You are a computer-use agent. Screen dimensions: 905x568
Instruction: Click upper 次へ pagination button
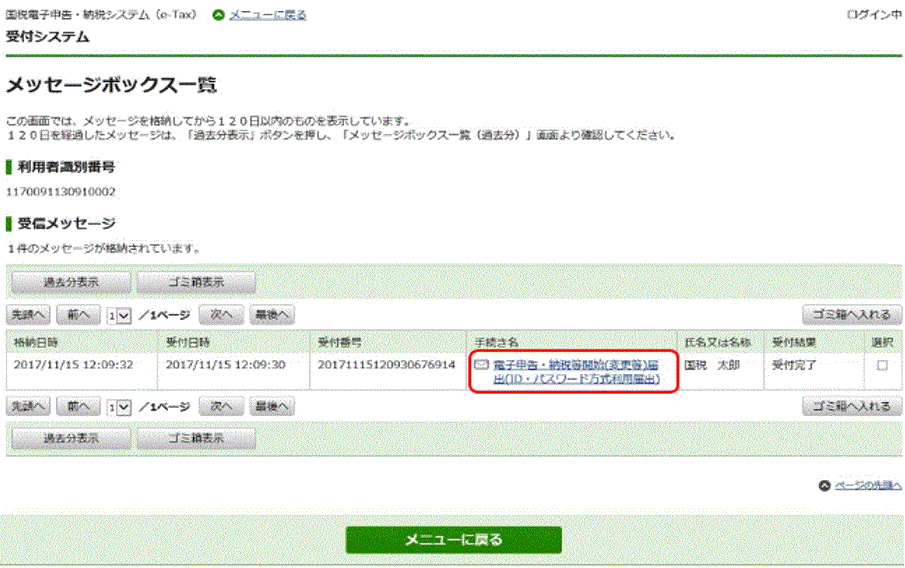coord(221,315)
